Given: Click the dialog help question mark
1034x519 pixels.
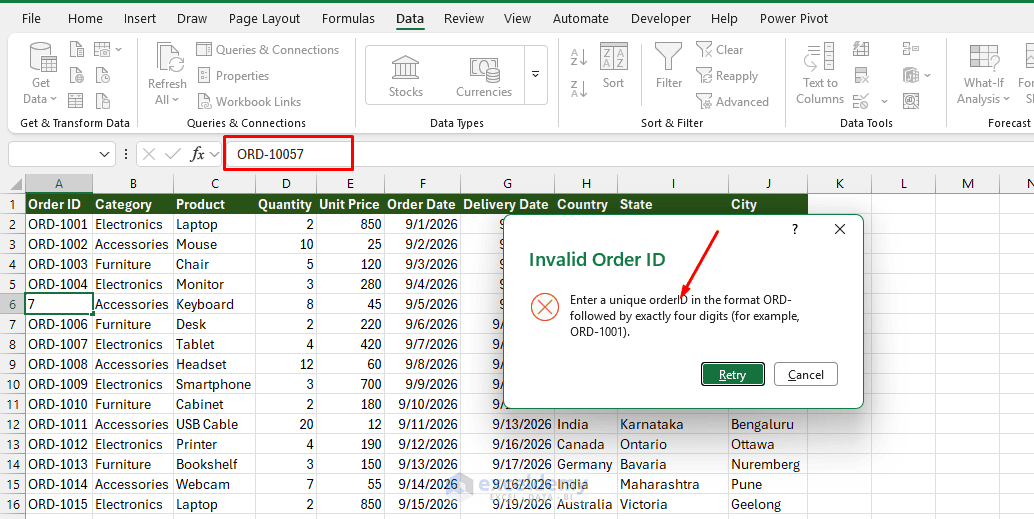Looking at the screenshot, I should click(x=795, y=229).
